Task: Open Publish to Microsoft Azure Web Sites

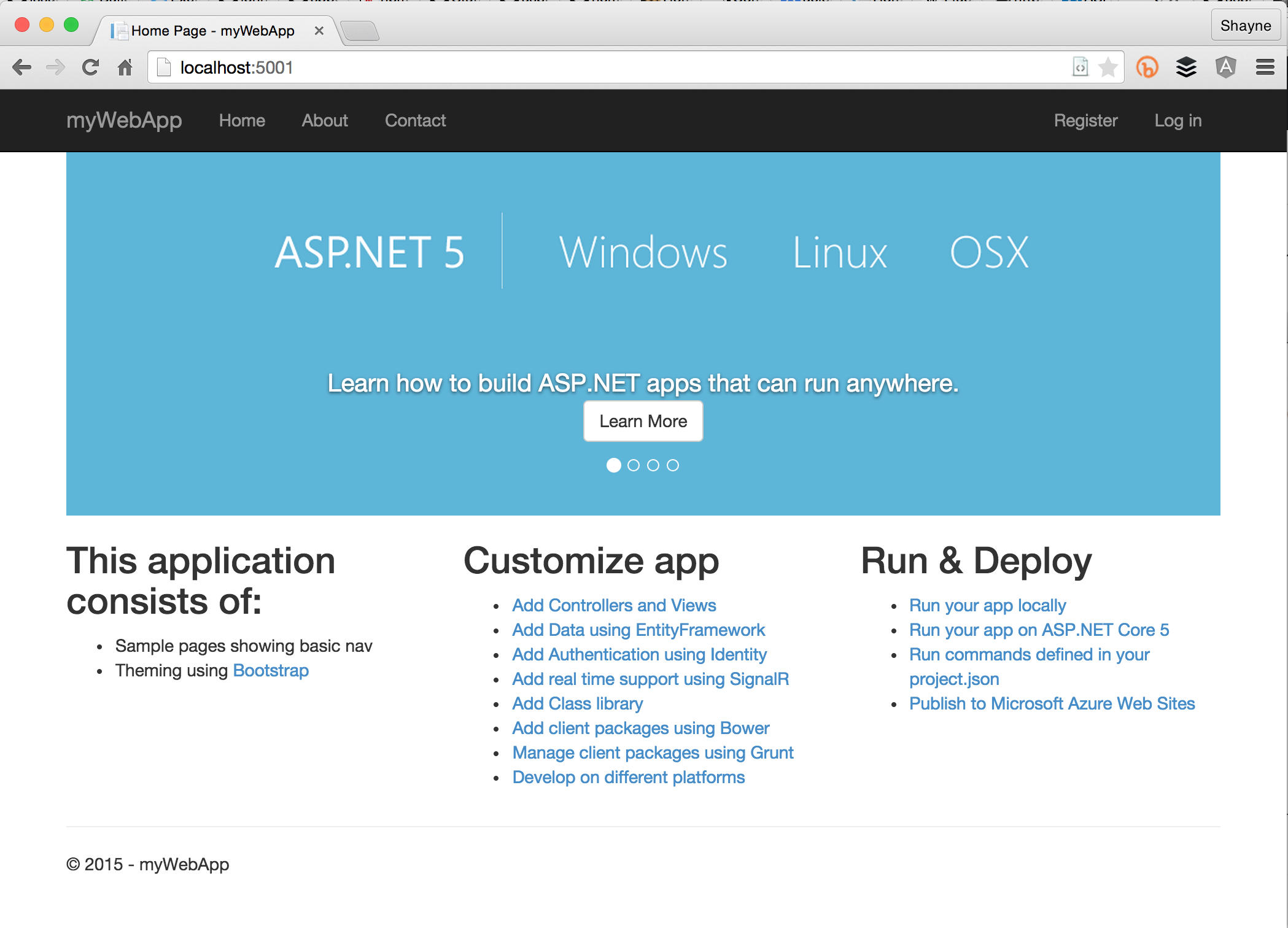Action: pyautogui.click(x=1052, y=703)
